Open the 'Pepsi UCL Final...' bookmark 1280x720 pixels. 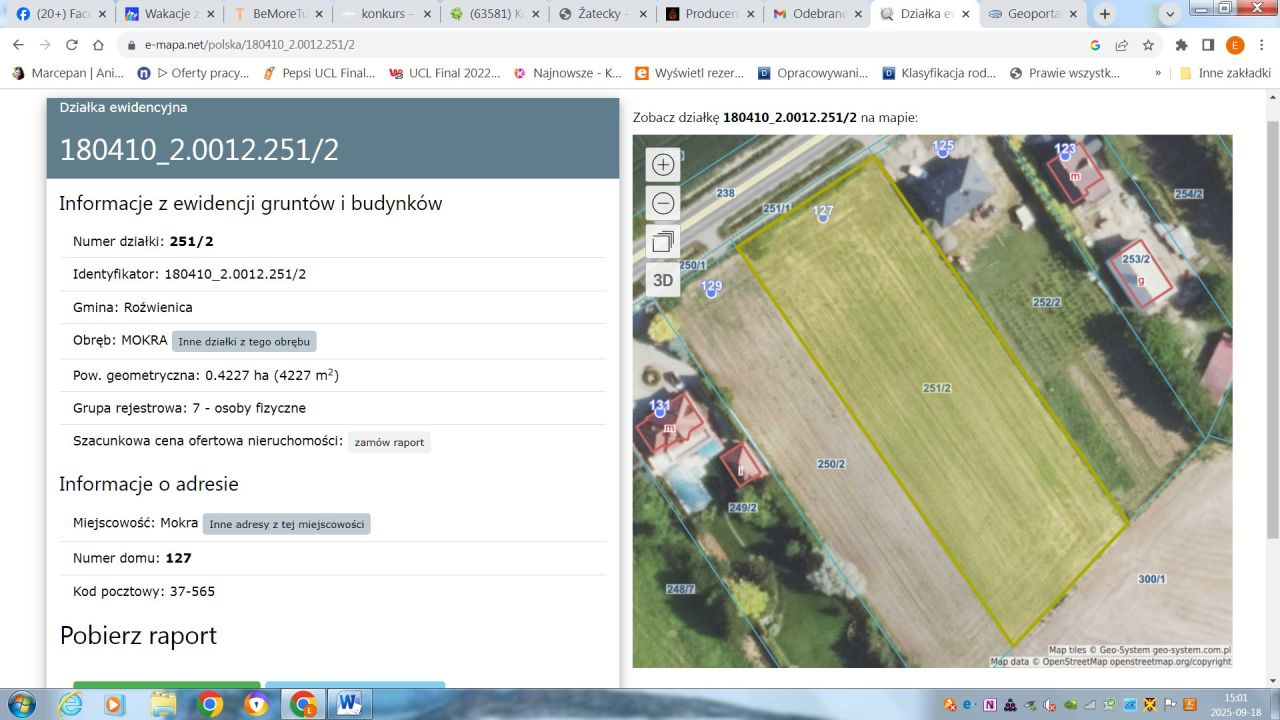(x=319, y=73)
